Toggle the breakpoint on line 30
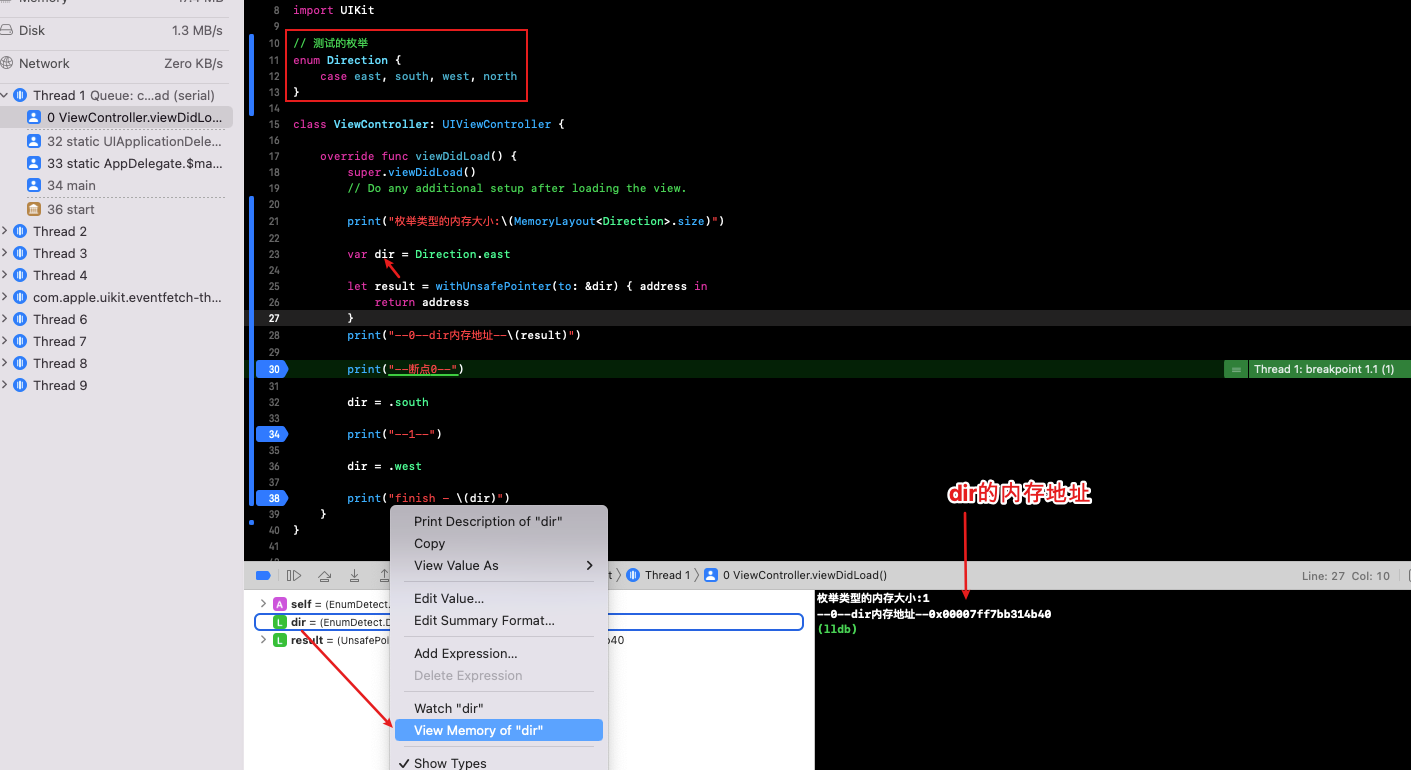 click(273, 369)
